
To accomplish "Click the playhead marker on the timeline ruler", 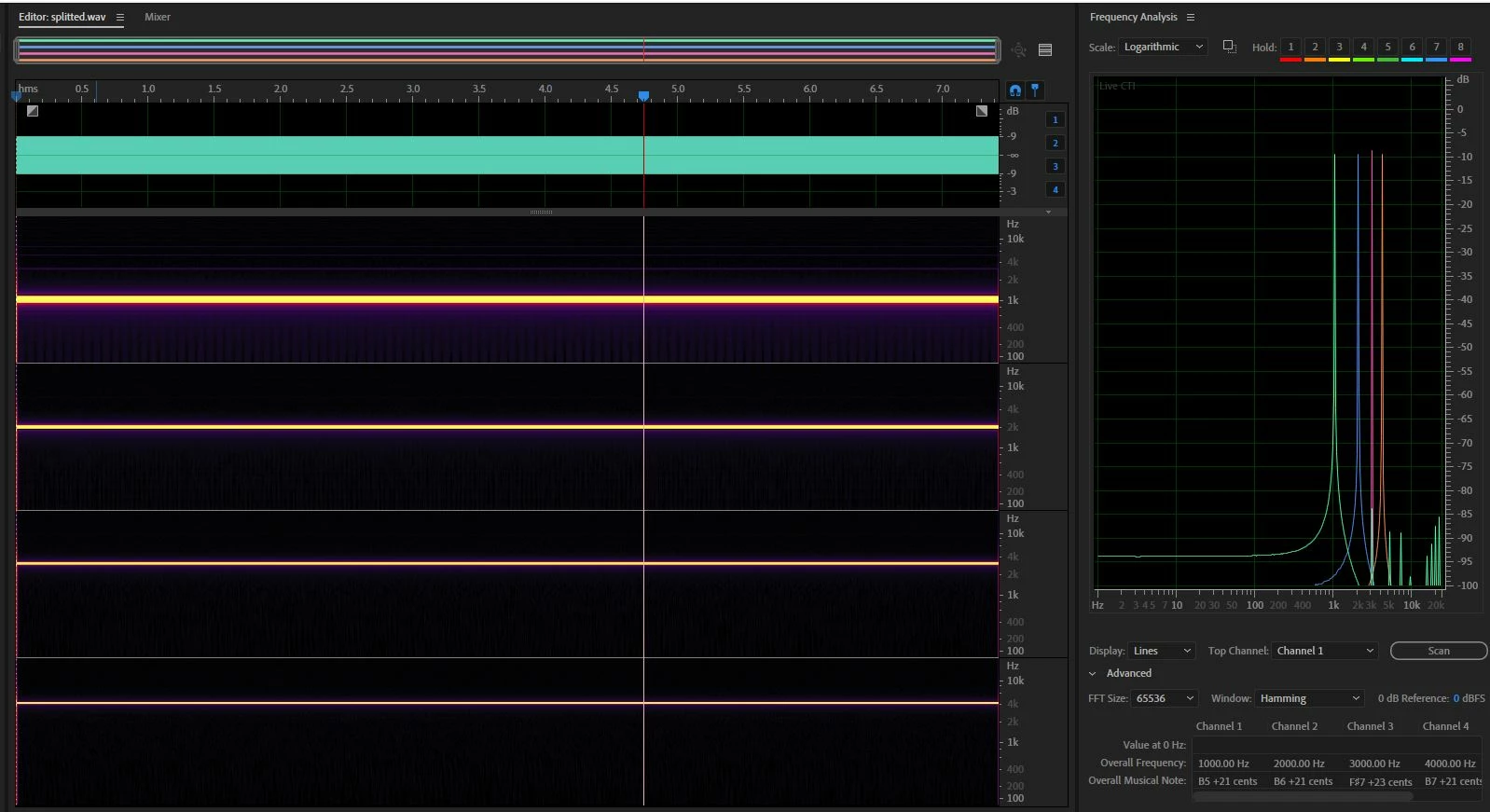I will tap(643, 96).
